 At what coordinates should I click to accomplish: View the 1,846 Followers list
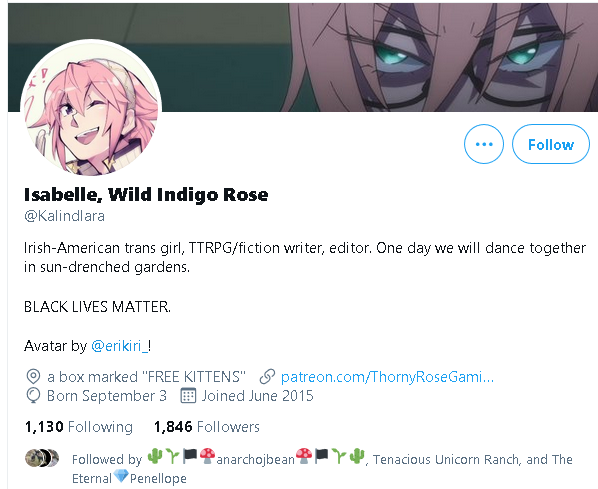click(207, 426)
